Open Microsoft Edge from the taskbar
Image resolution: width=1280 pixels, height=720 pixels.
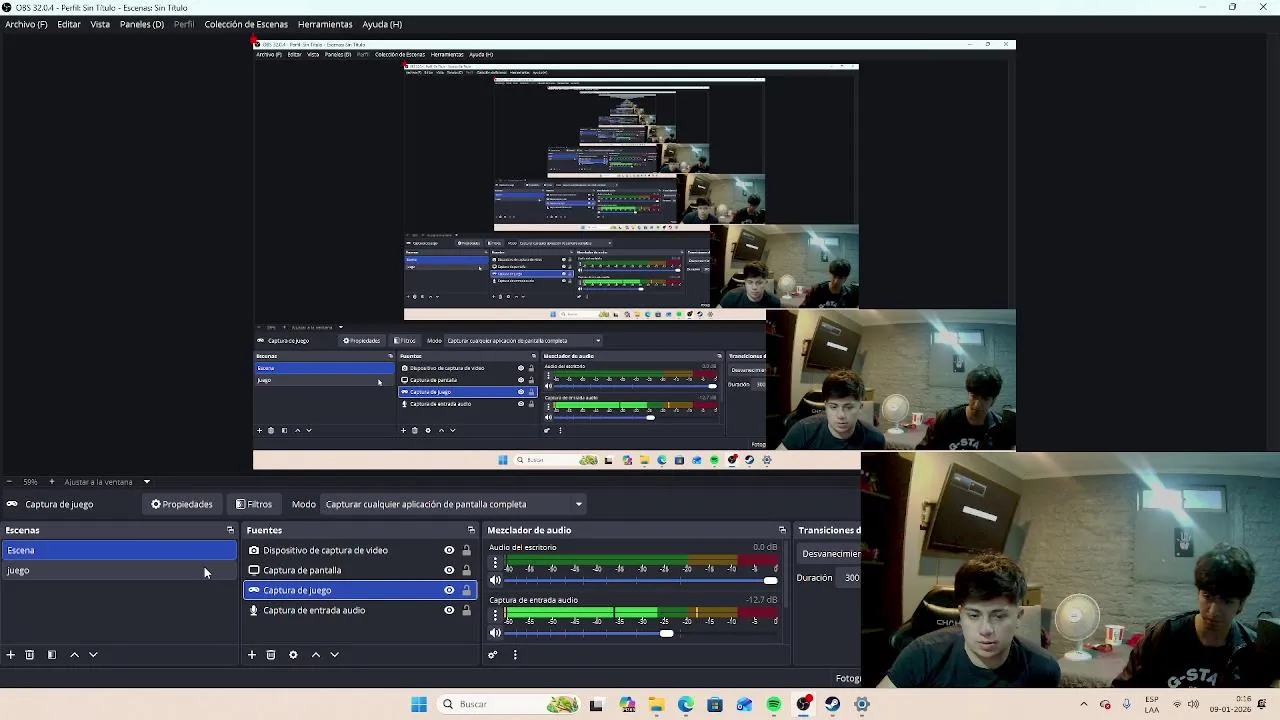pyautogui.click(x=686, y=705)
